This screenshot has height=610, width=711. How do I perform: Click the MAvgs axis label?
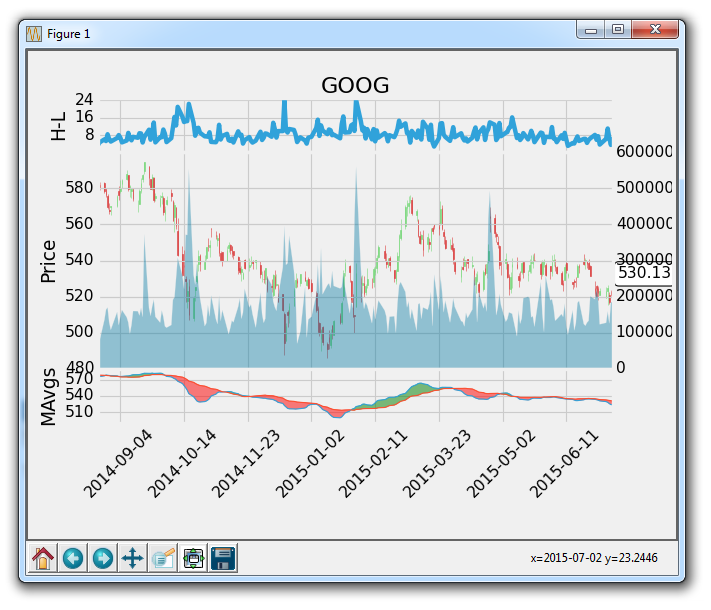click(48, 397)
